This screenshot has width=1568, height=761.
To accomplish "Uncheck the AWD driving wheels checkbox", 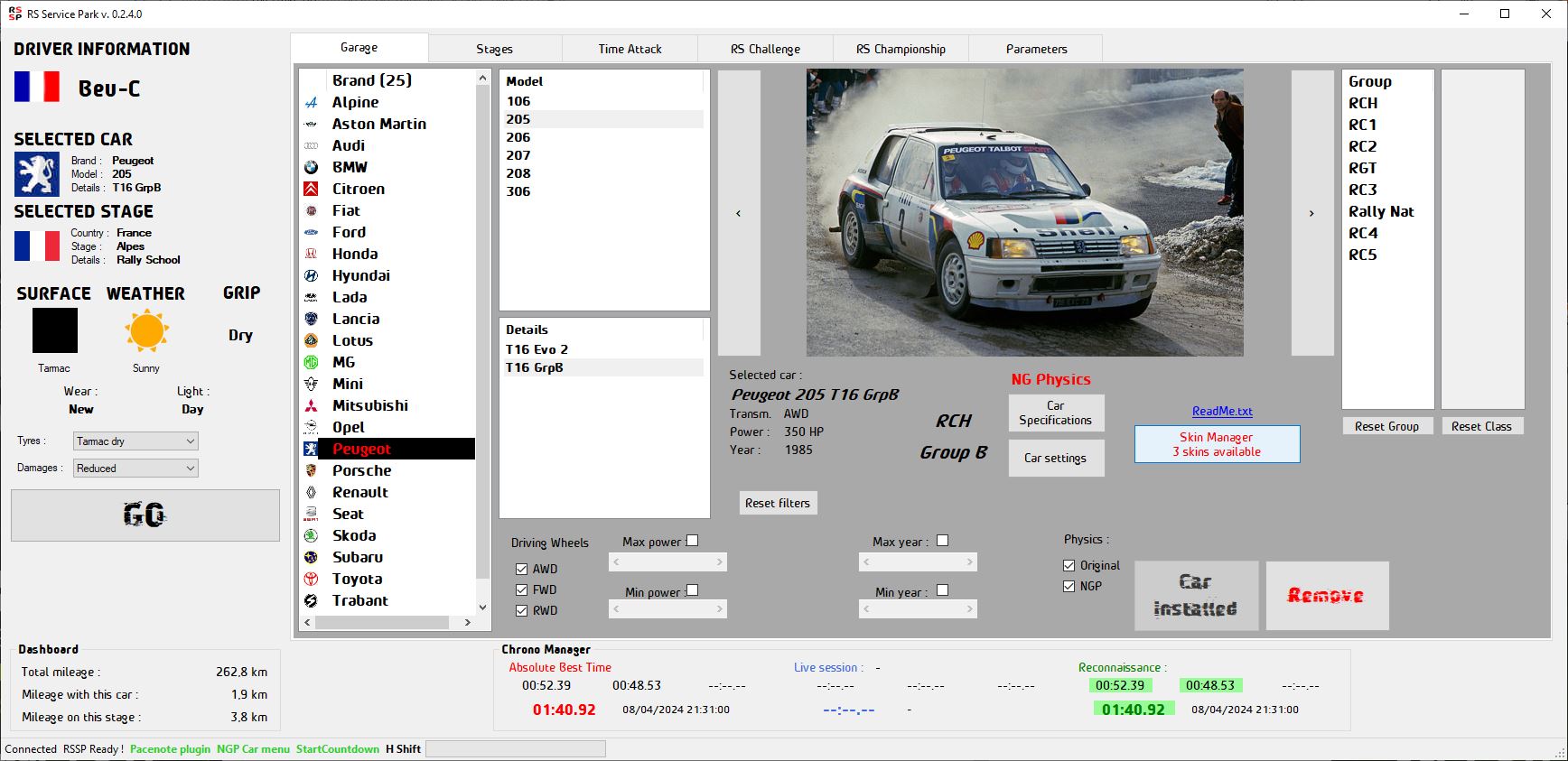I will 521,569.
